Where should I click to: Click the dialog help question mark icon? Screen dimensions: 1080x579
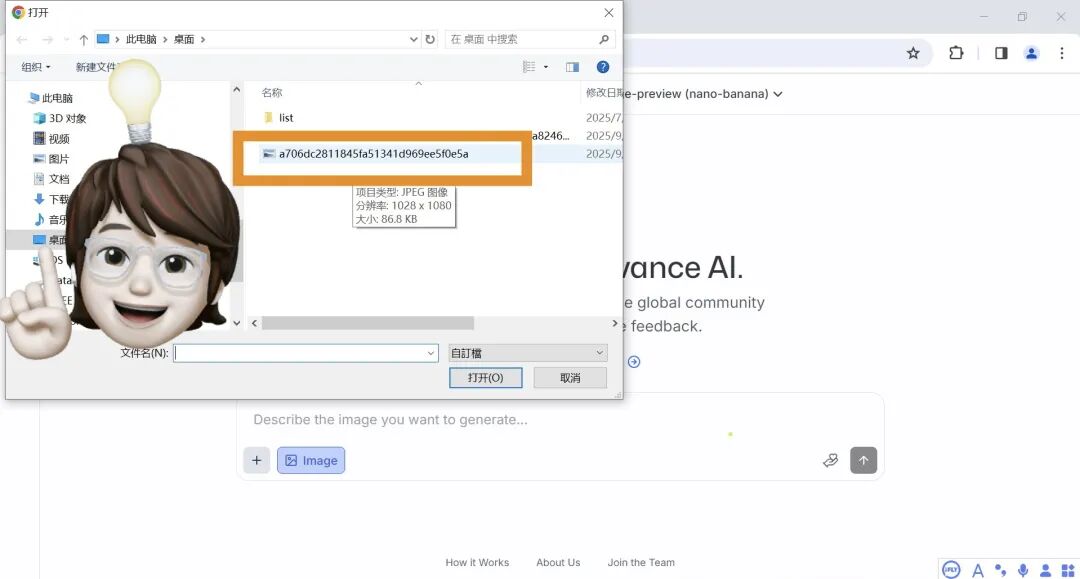pos(603,67)
